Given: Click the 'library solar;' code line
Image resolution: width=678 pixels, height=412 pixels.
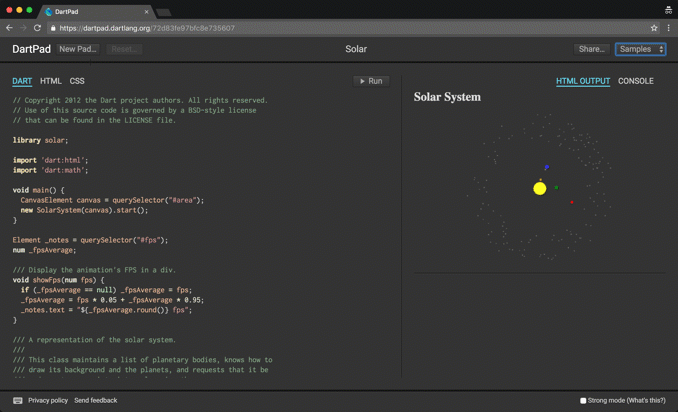Looking at the screenshot, I should pyautogui.click(x=40, y=140).
